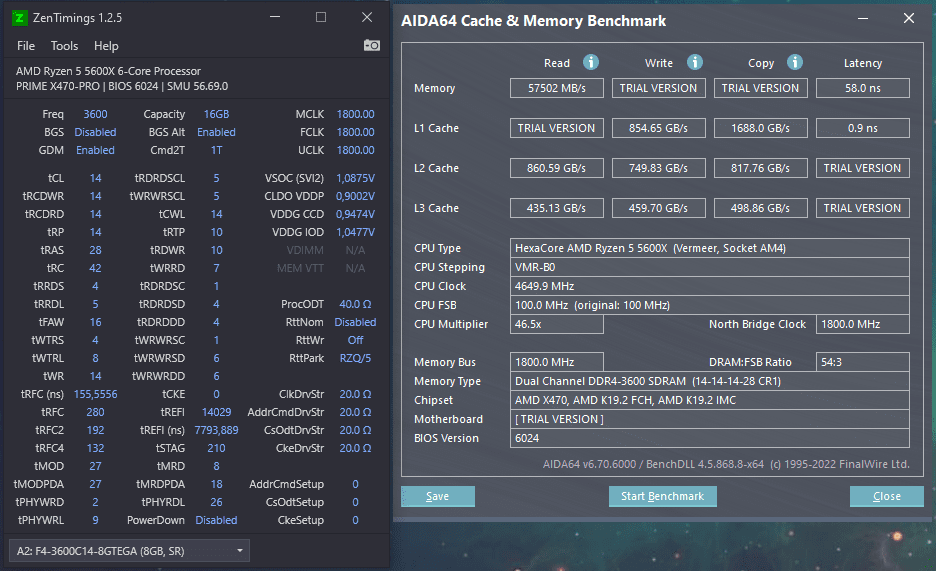Click the Cmd2T value 1T
This screenshot has height=571, width=936.
click(216, 150)
